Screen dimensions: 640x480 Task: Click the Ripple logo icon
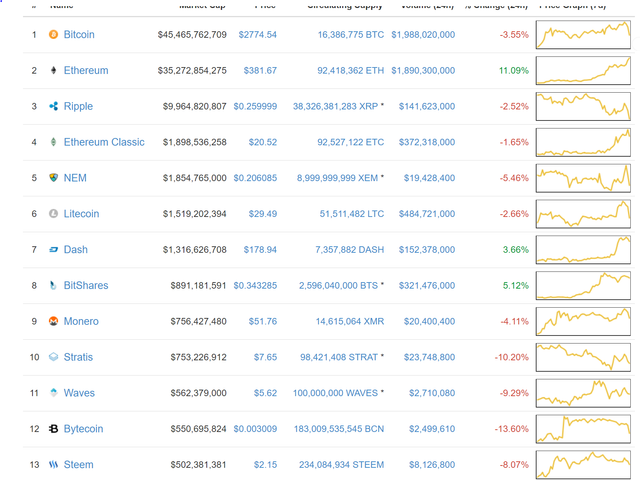pos(53,107)
